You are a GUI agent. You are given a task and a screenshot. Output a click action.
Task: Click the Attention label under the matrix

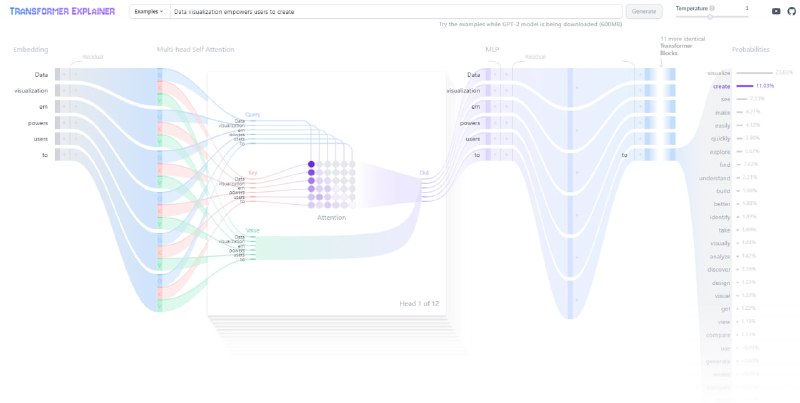click(332, 218)
